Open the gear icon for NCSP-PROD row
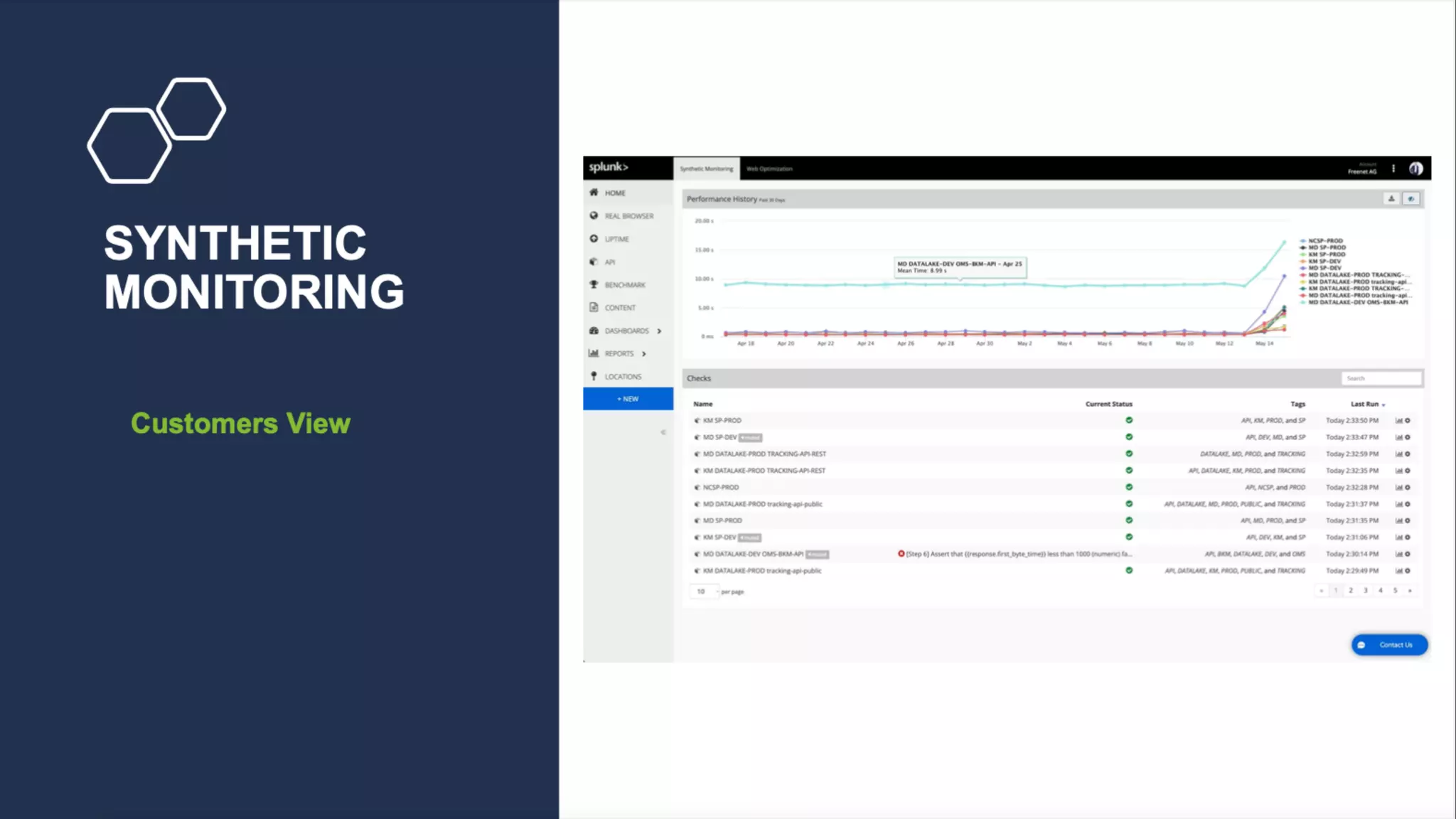The width and height of the screenshot is (1456, 819). [x=1408, y=488]
